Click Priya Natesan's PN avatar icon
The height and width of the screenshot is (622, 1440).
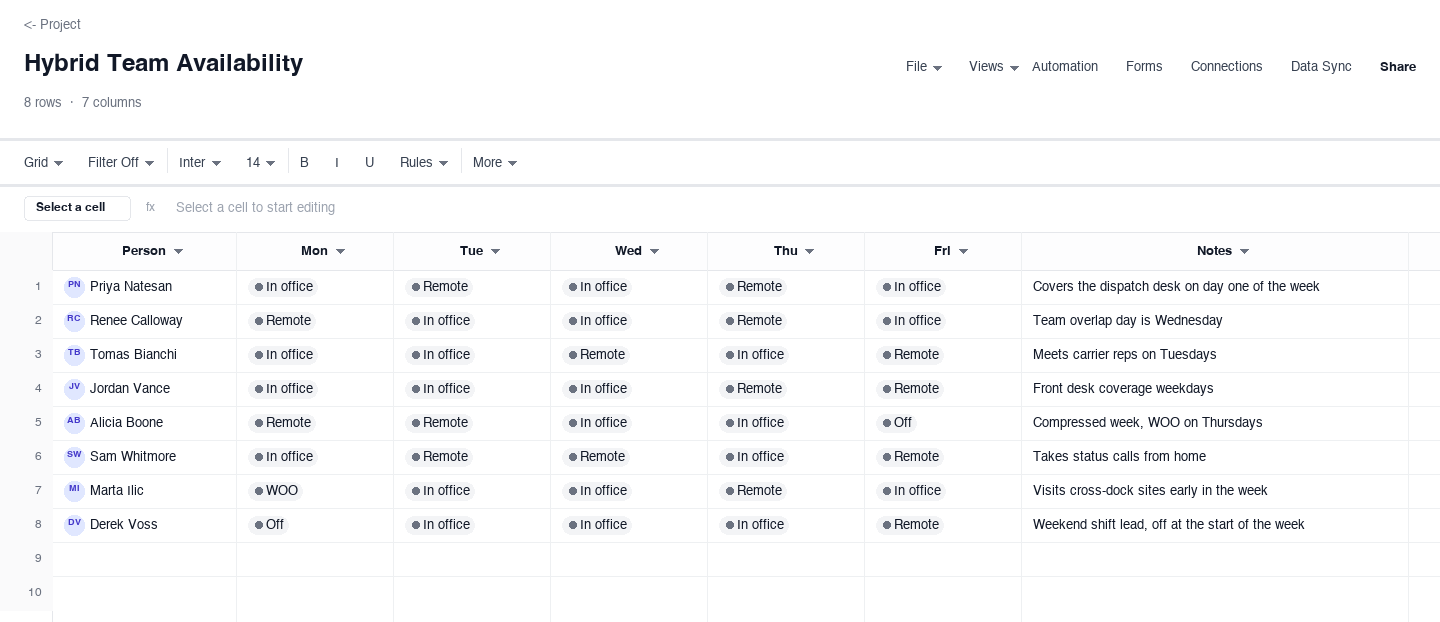(x=74, y=287)
